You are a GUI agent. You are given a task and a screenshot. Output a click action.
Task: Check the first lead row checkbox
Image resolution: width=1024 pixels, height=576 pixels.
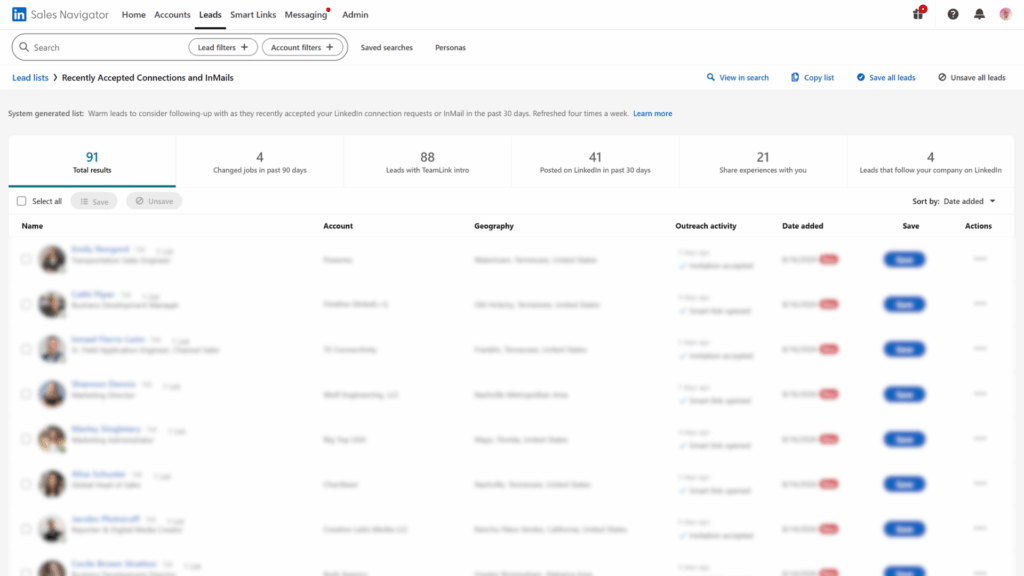[25, 259]
